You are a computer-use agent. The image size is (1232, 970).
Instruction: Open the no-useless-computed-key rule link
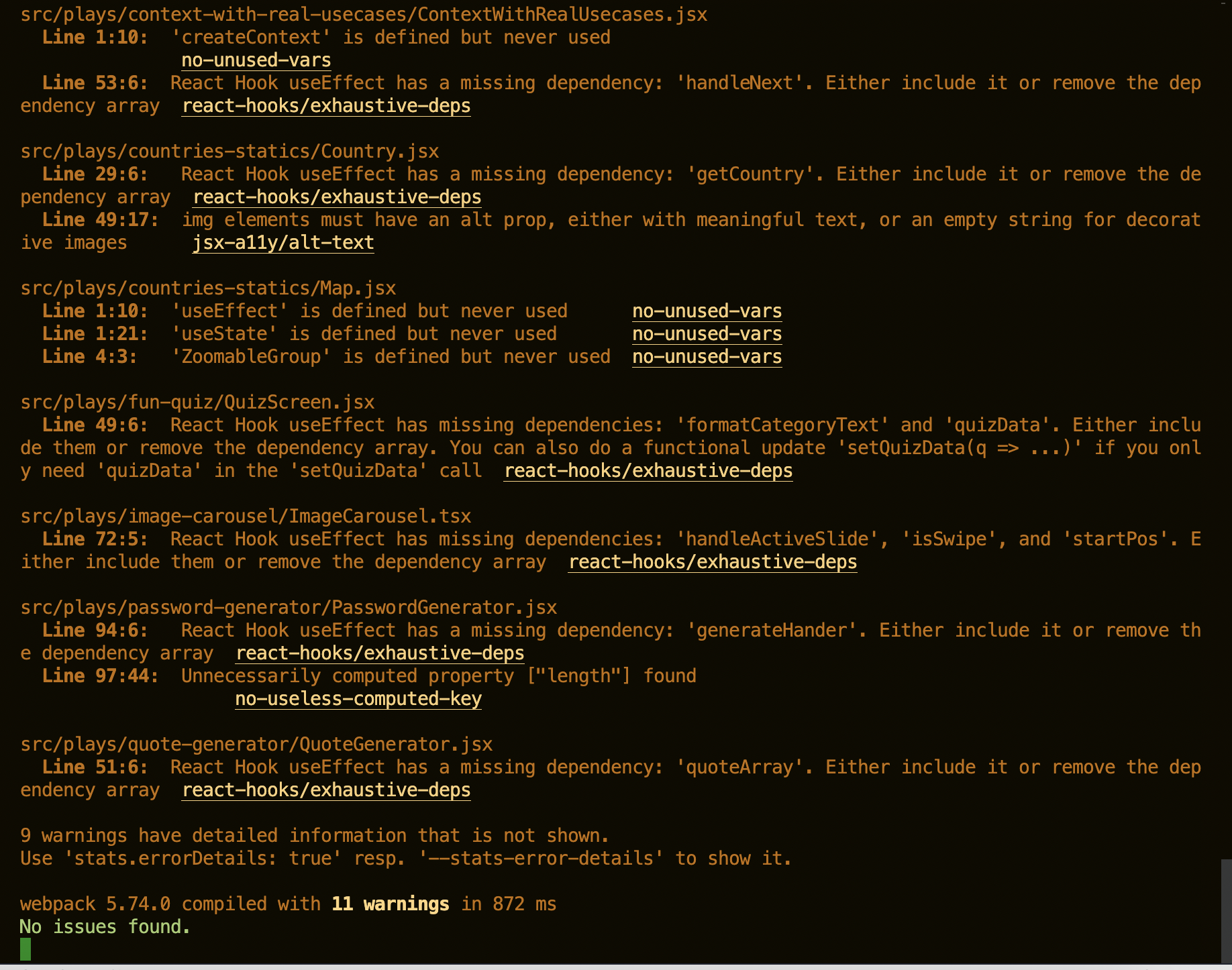(358, 699)
